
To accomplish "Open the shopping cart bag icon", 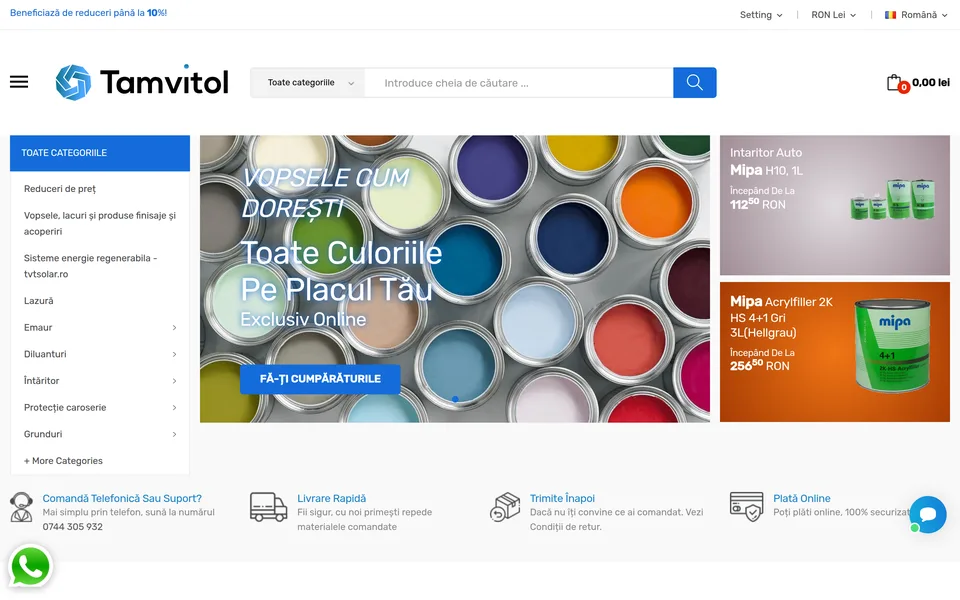I will coord(894,83).
